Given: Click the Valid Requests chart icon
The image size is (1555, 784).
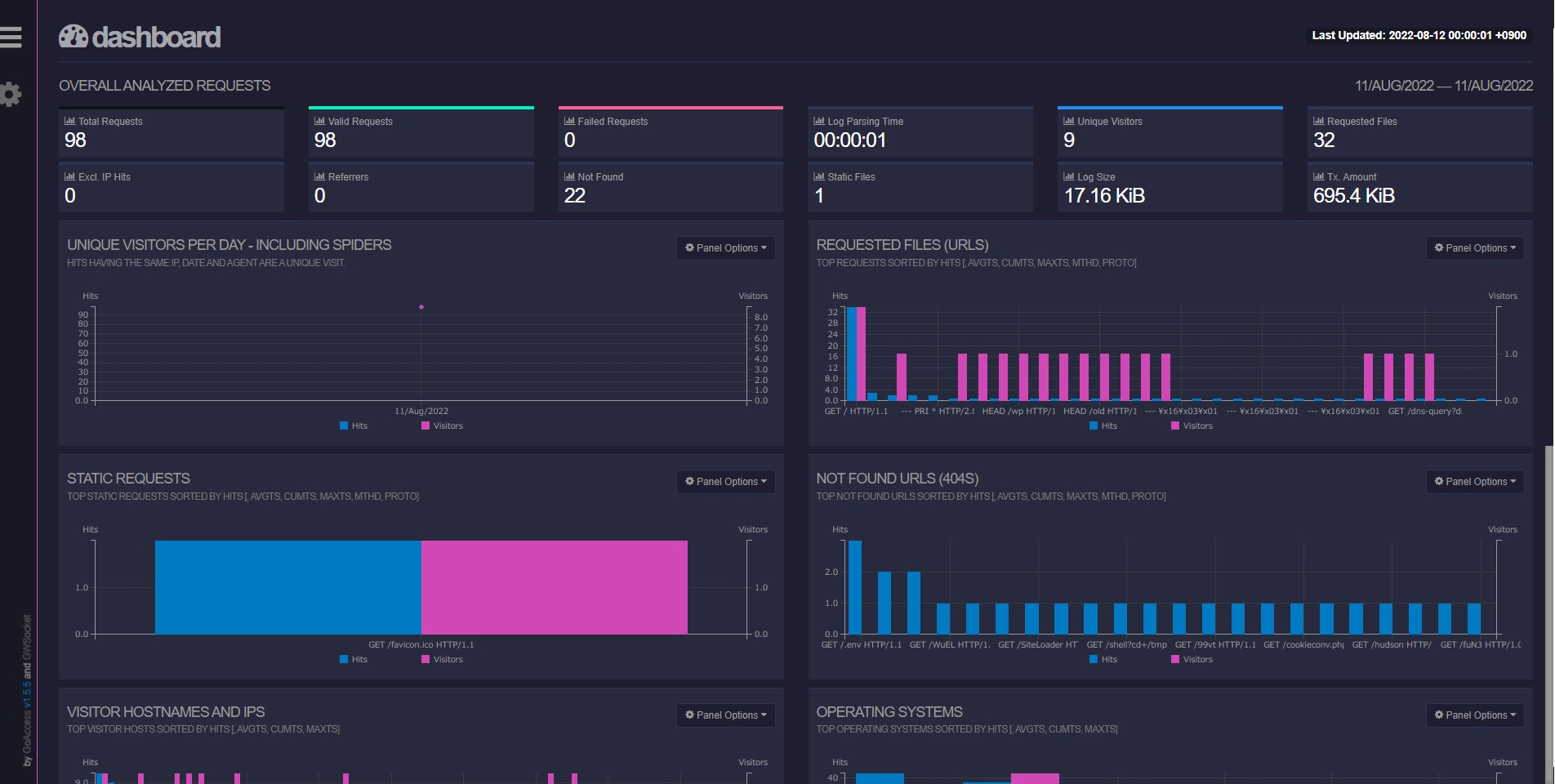Looking at the screenshot, I should click(x=319, y=121).
